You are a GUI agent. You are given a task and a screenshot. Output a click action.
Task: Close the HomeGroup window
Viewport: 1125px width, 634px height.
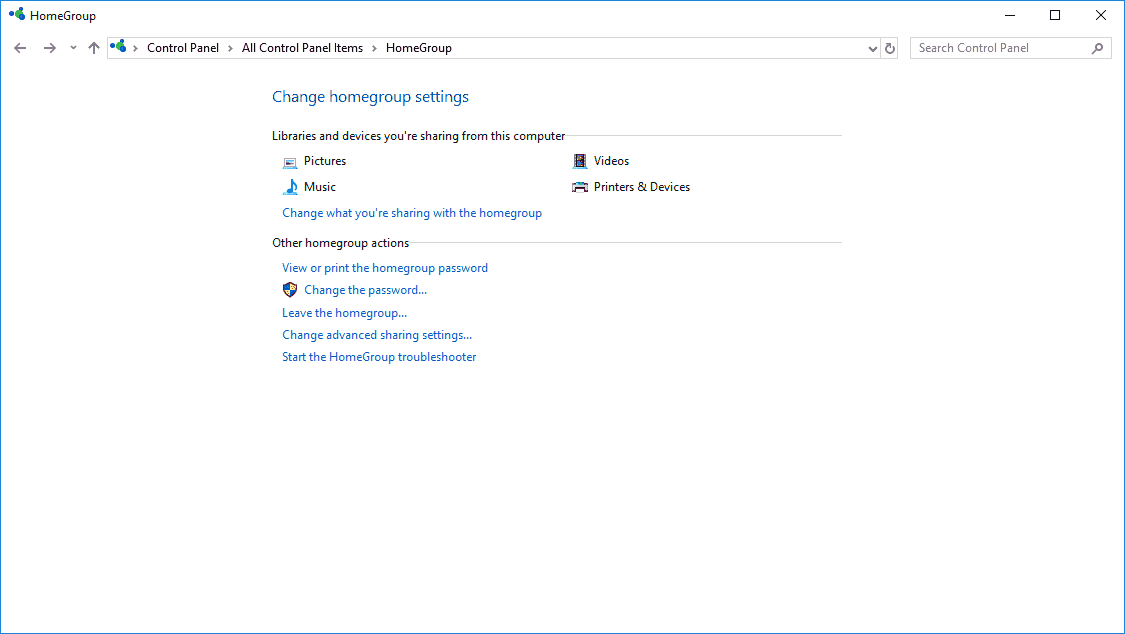coord(1101,15)
